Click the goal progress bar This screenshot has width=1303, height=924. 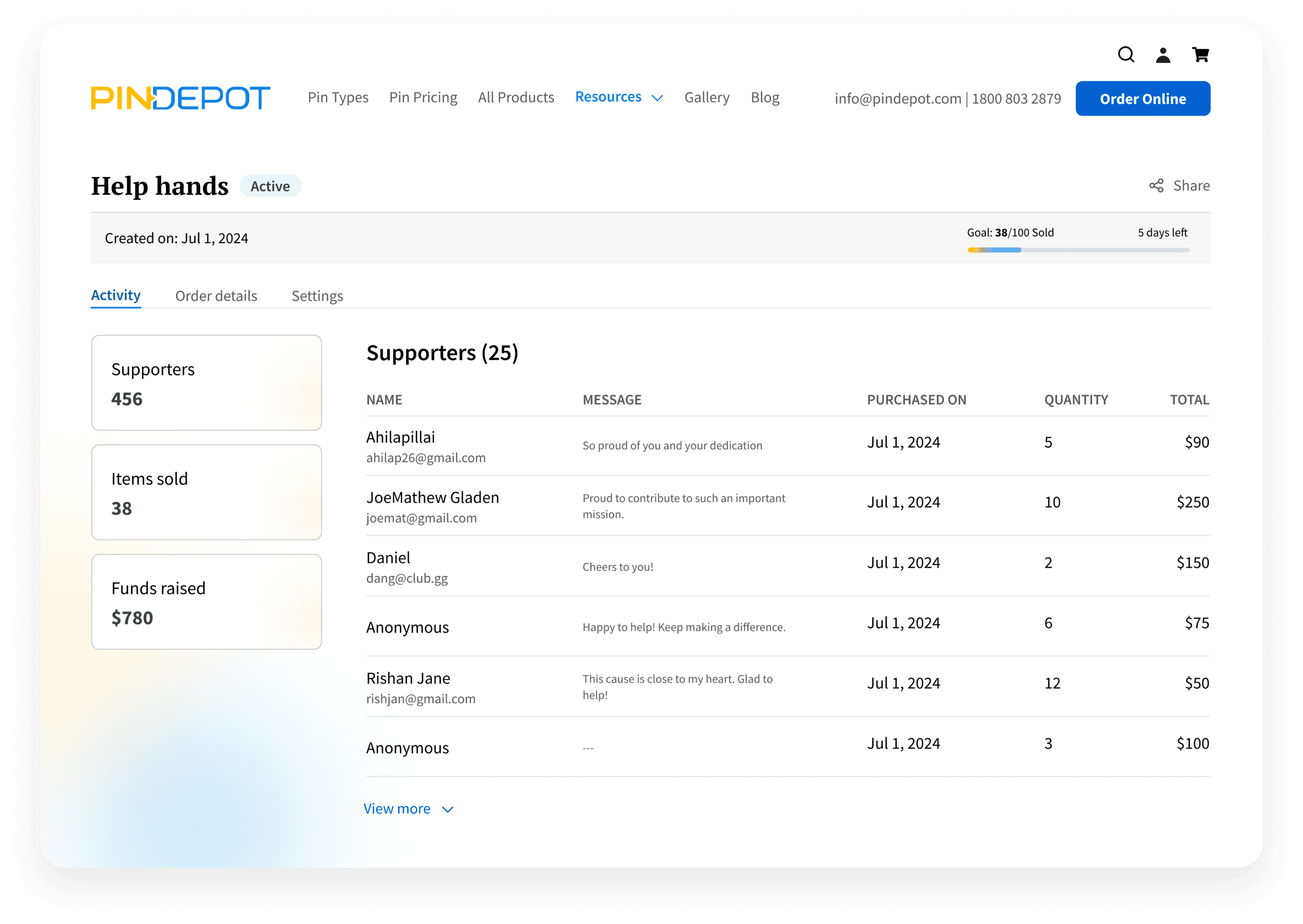1078,250
